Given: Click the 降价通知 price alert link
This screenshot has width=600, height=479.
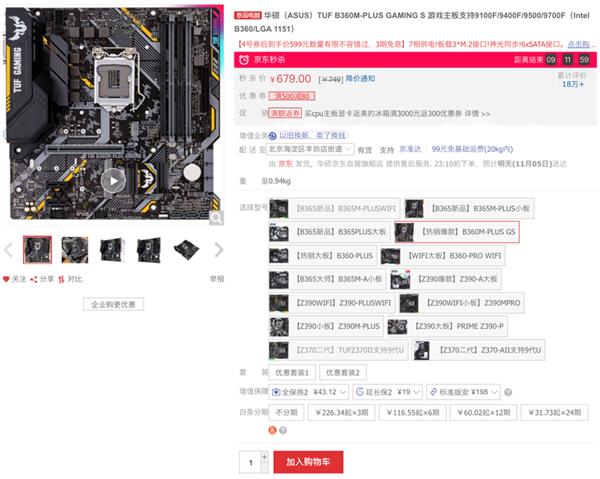Looking at the screenshot, I should click(x=360, y=79).
